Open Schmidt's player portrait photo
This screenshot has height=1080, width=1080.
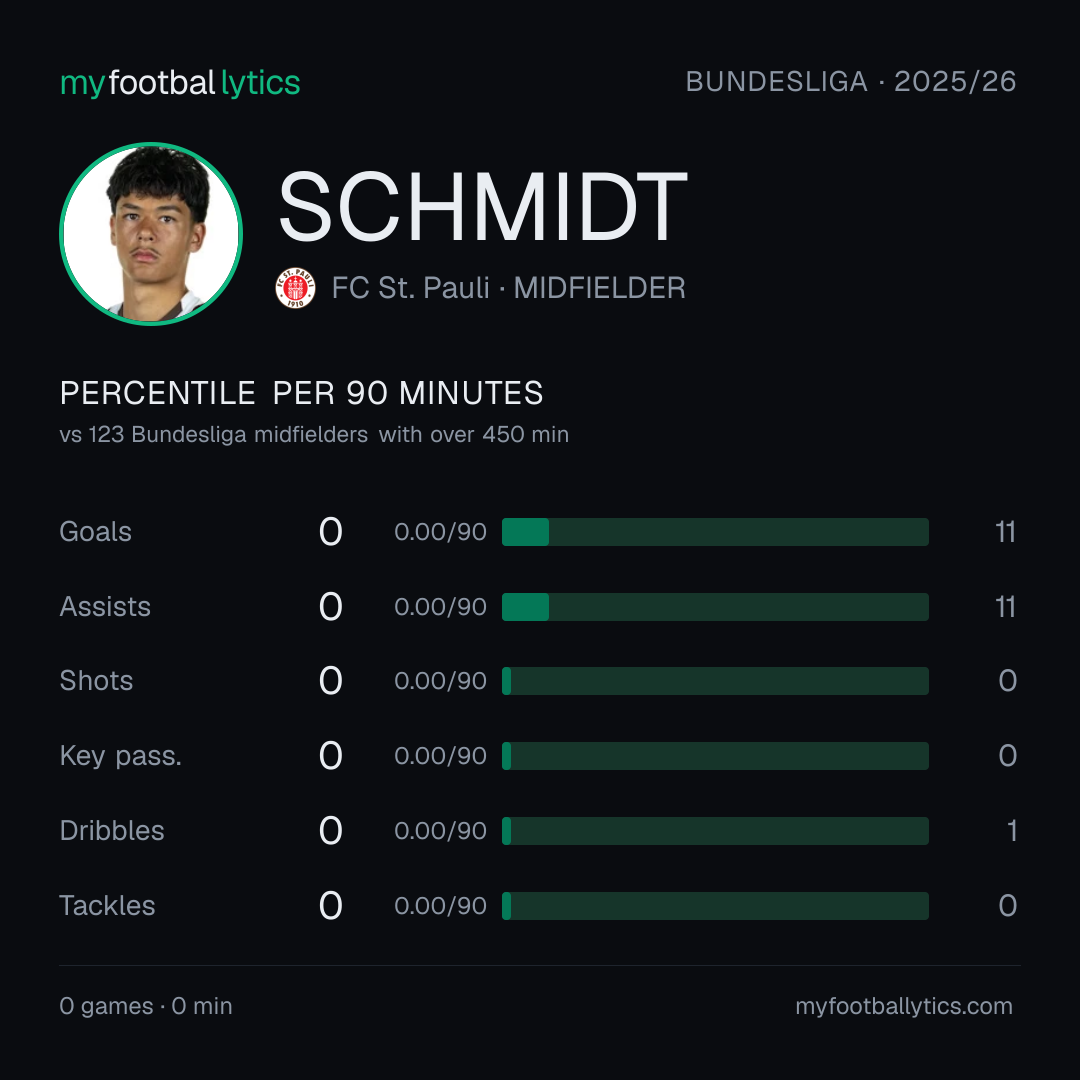point(151,233)
